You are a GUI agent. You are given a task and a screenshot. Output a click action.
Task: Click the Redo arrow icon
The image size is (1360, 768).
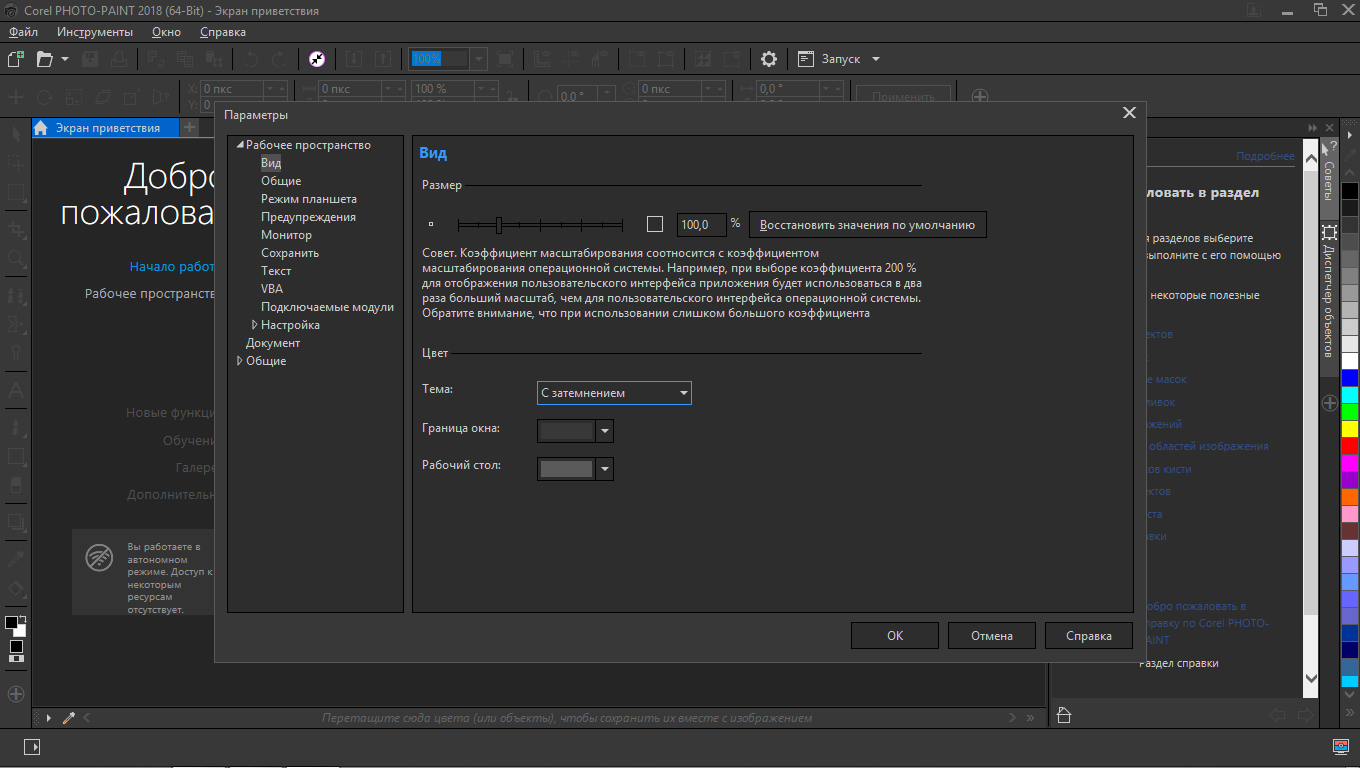click(279, 59)
